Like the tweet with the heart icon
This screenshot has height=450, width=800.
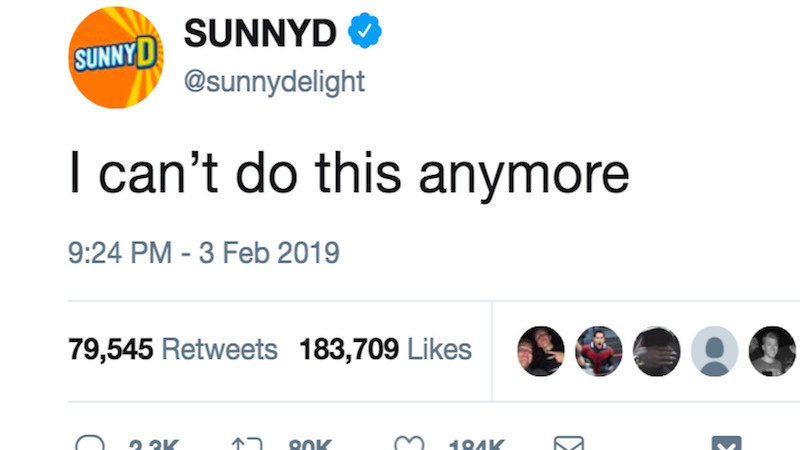(408, 443)
